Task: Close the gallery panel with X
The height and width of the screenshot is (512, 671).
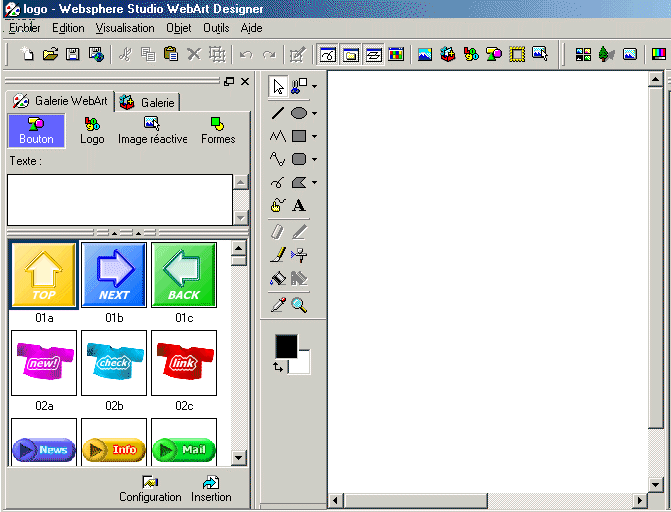Action: [x=245, y=81]
